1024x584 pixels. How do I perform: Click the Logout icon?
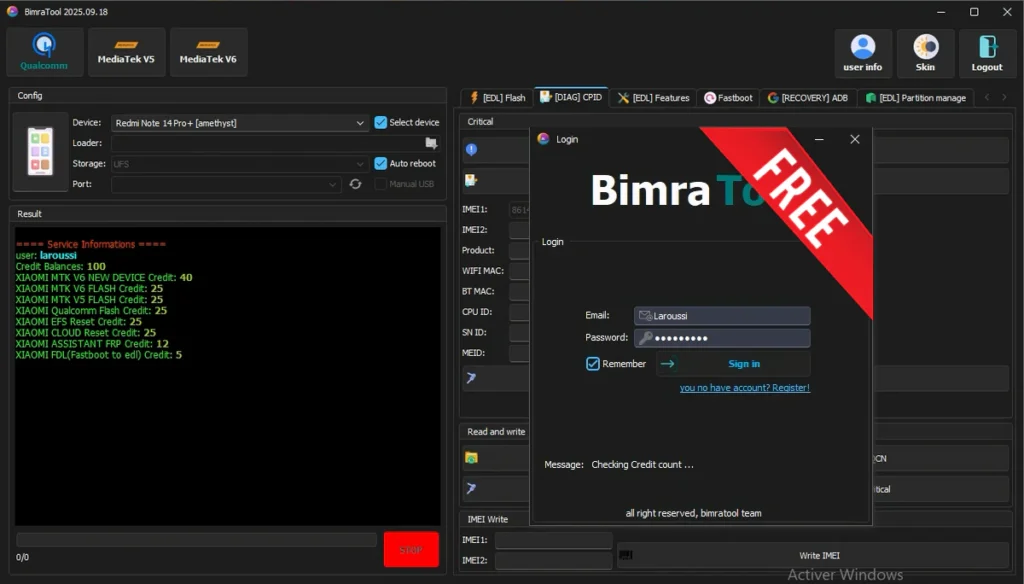(987, 53)
